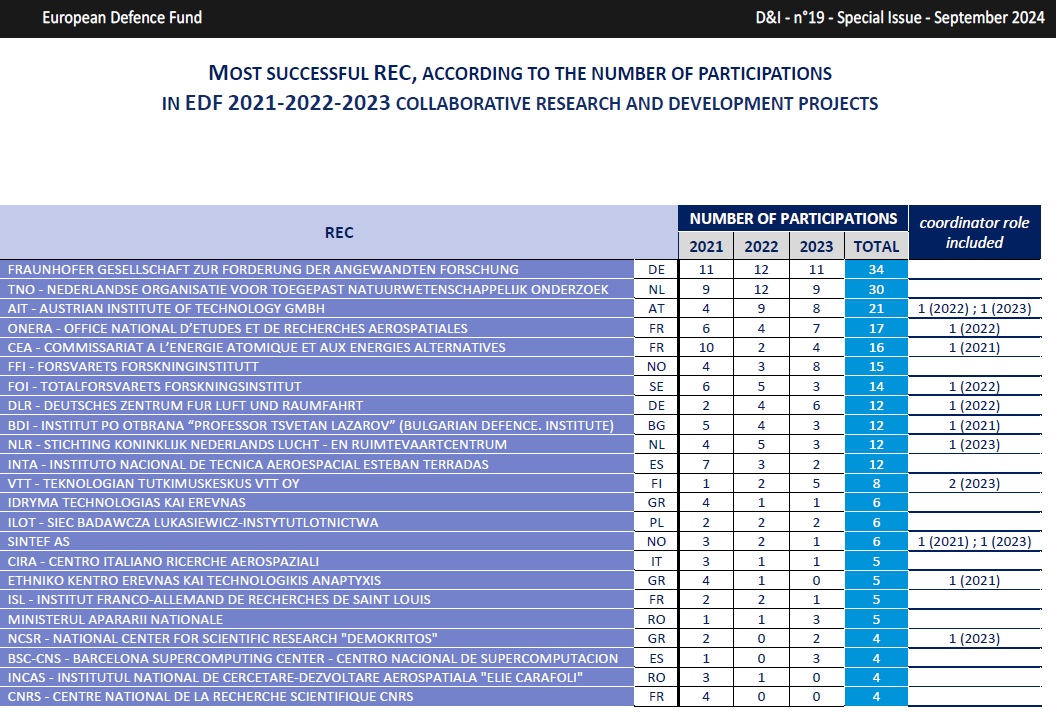The image size is (1056, 713).
Task: Click the NLR Stichting Koninklijk row name
Action: (x=257, y=444)
